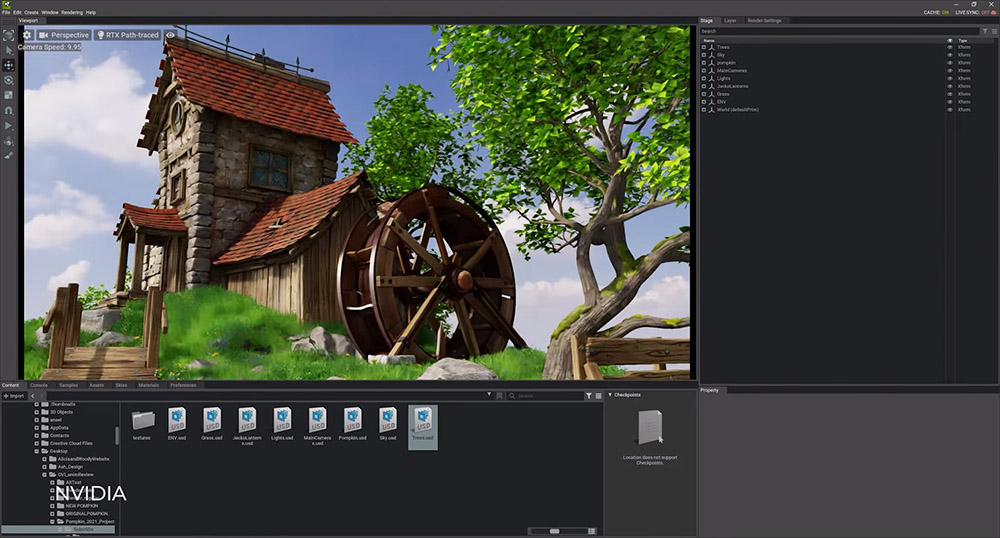Click the Import button
Screen dimensions: 1000x538
tap(14, 396)
